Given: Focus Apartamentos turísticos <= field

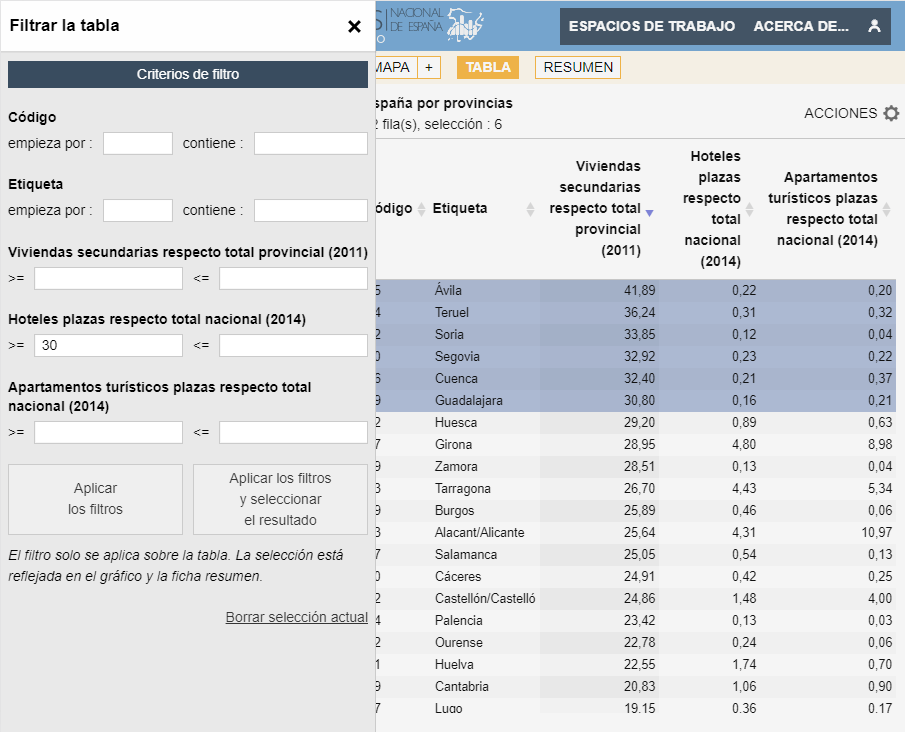Looking at the screenshot, I should pyautogui.click(x=293, y=432).
